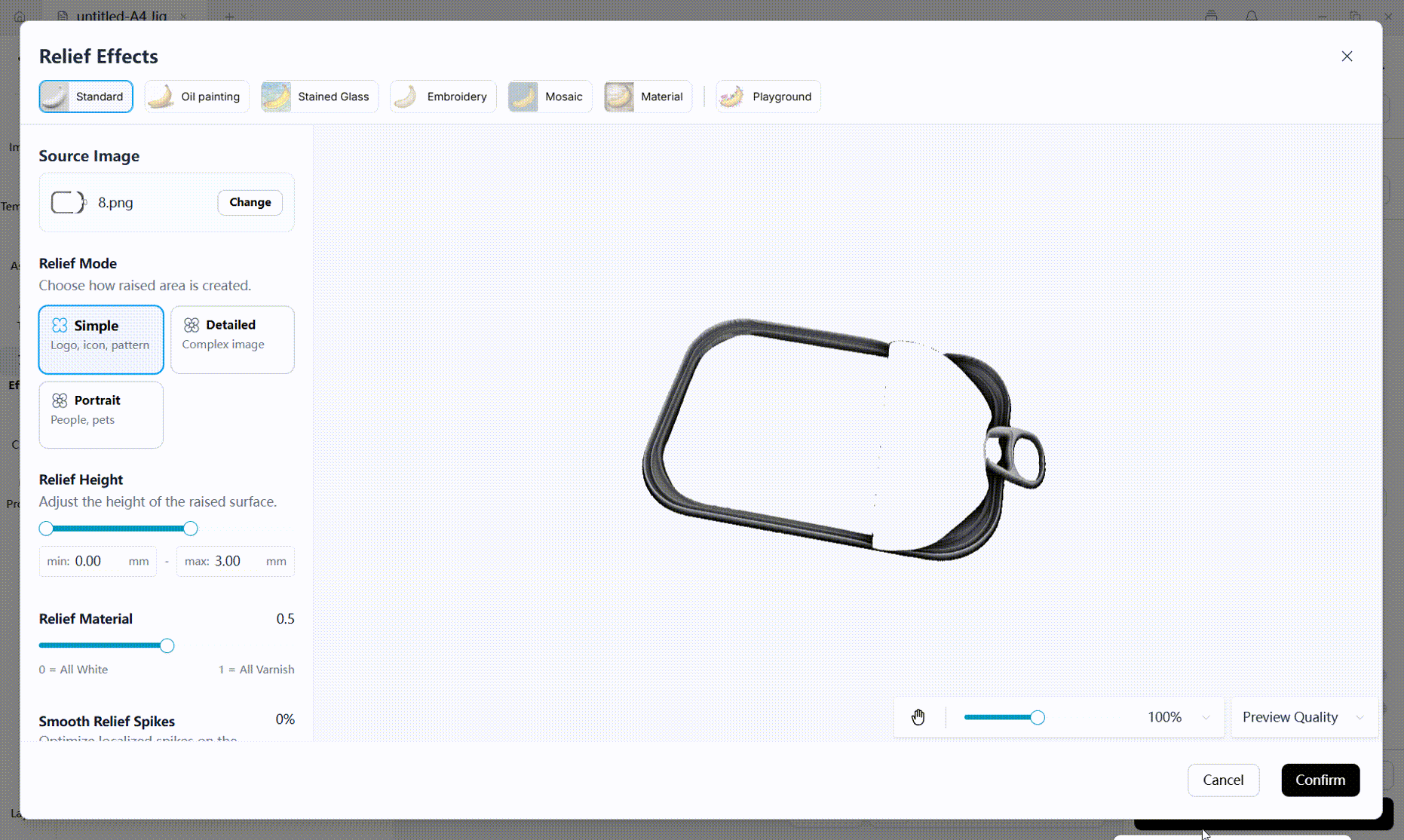Viewport: 1404px width, 840px height.
Task: Click the Relief Height maximum slider handle
Action: [x=191, y=529]
